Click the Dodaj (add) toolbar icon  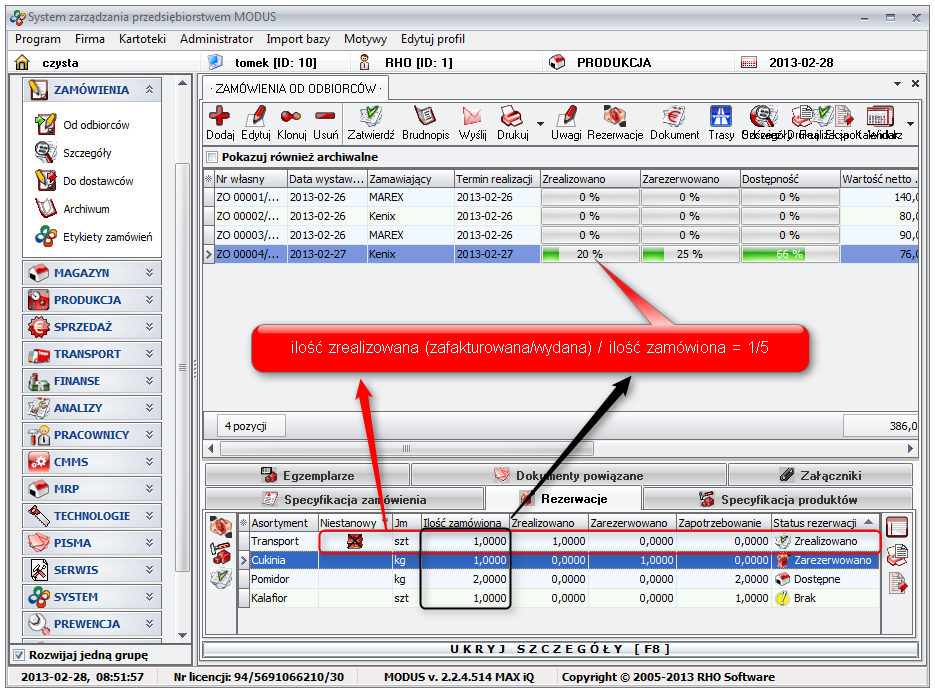[x=219, y=118]
